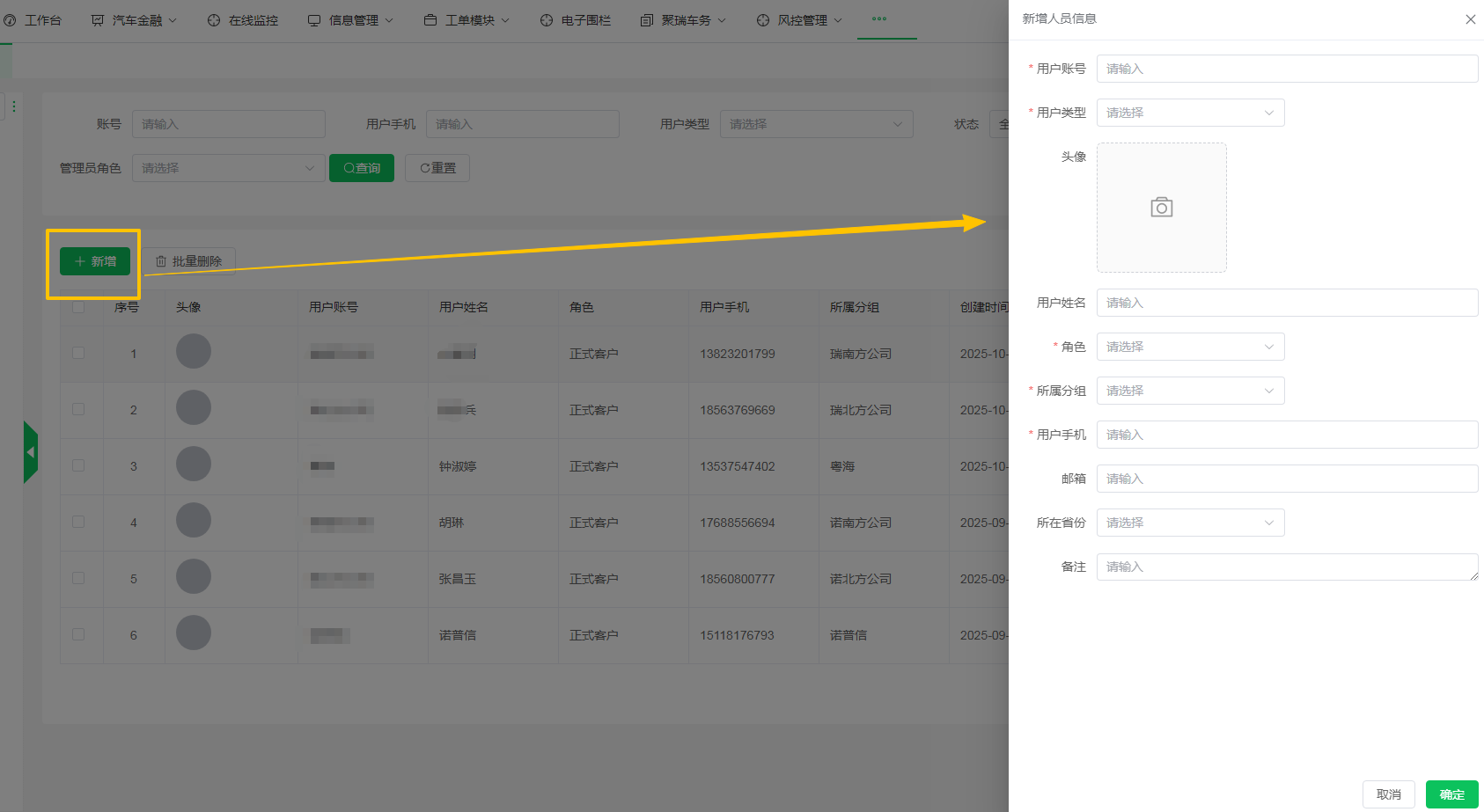Open the 所在省份 dropdown
Screen dimensions: 1484x812
coord(1190,523)
